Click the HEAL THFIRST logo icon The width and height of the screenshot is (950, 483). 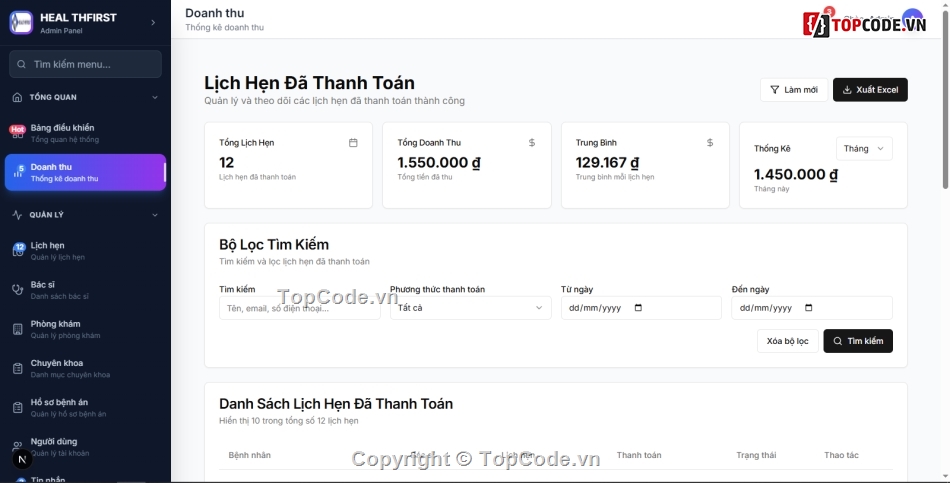[21, 22]
